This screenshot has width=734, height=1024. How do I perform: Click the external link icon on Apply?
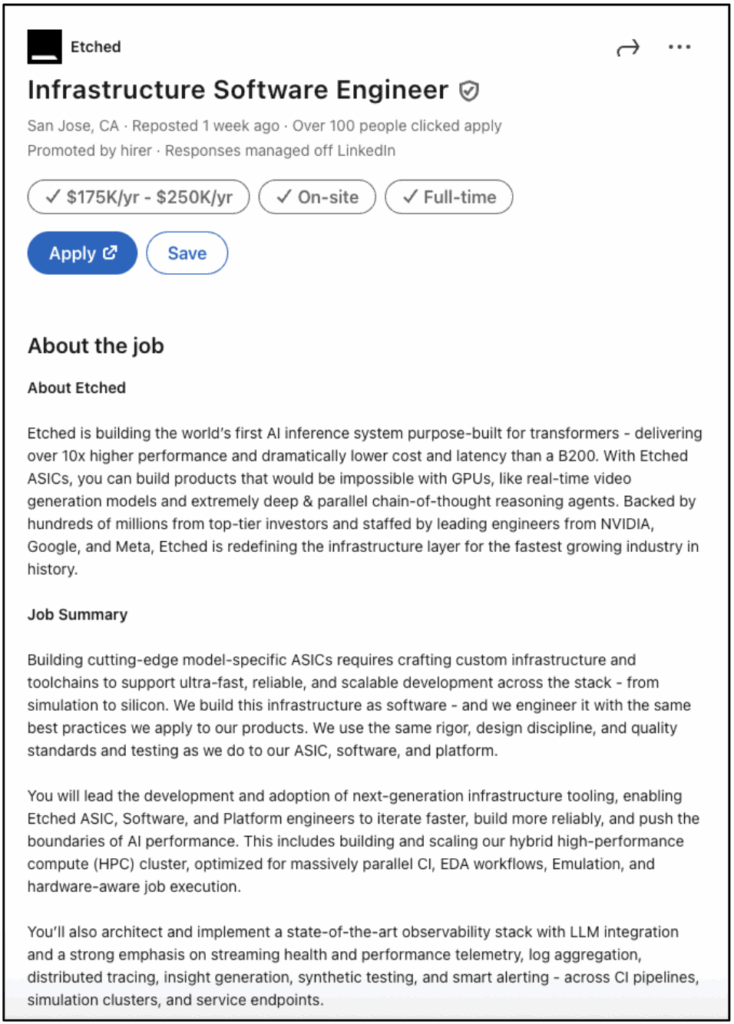point(110,253)
